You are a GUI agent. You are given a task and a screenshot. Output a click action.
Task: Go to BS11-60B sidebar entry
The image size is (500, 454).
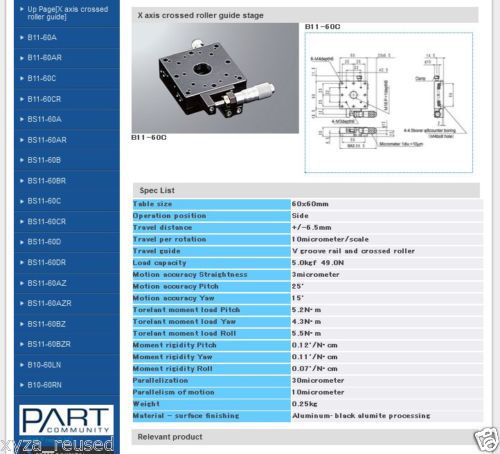(x=44, y=160)
